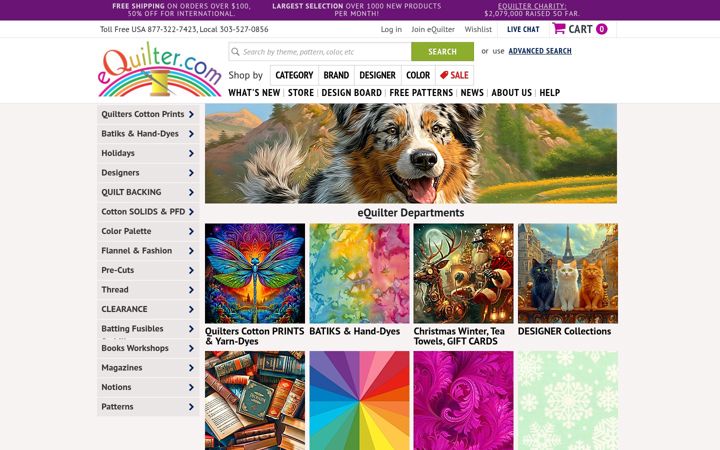Open the ABOUT US menu item
This screenshot has height=450, width=720.
point(512,93)
